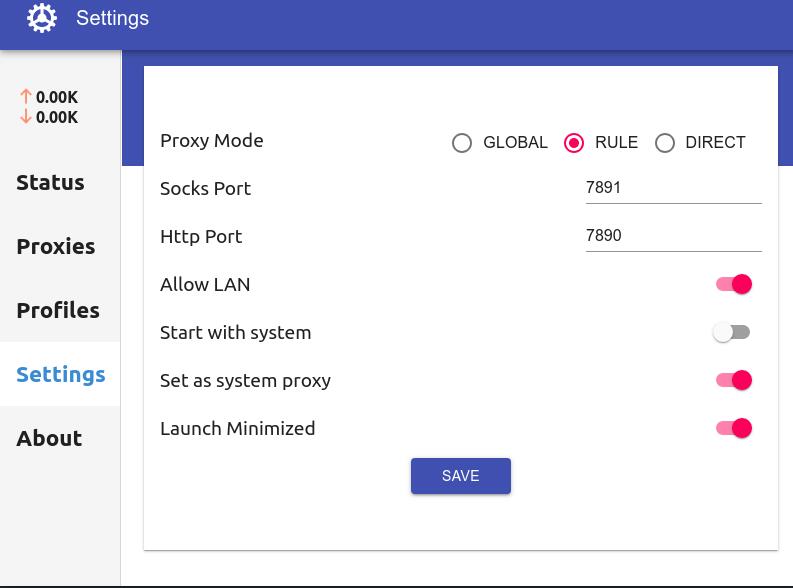Viewport: 793px width, 588px height.
Task: Click the Socks Port input field
Action: tap(673, 188)
